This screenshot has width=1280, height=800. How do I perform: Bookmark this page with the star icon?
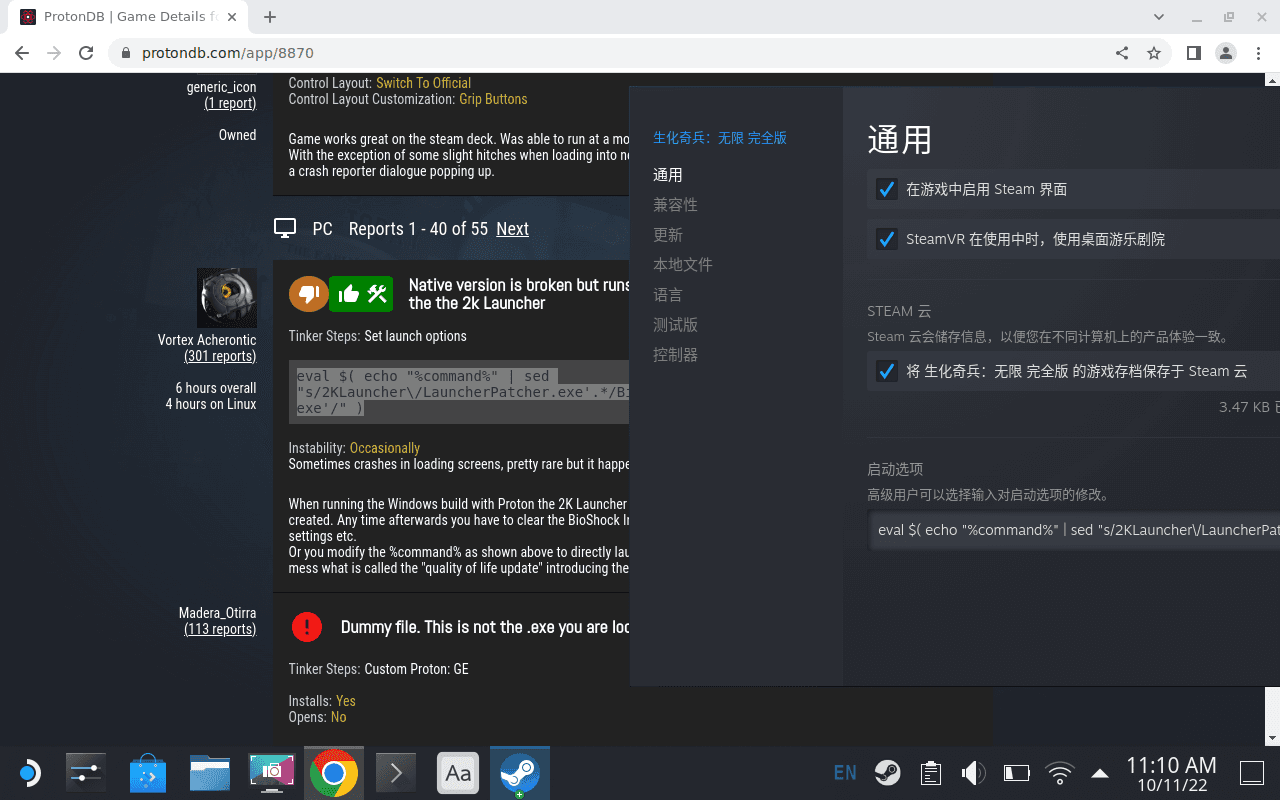1154,53
